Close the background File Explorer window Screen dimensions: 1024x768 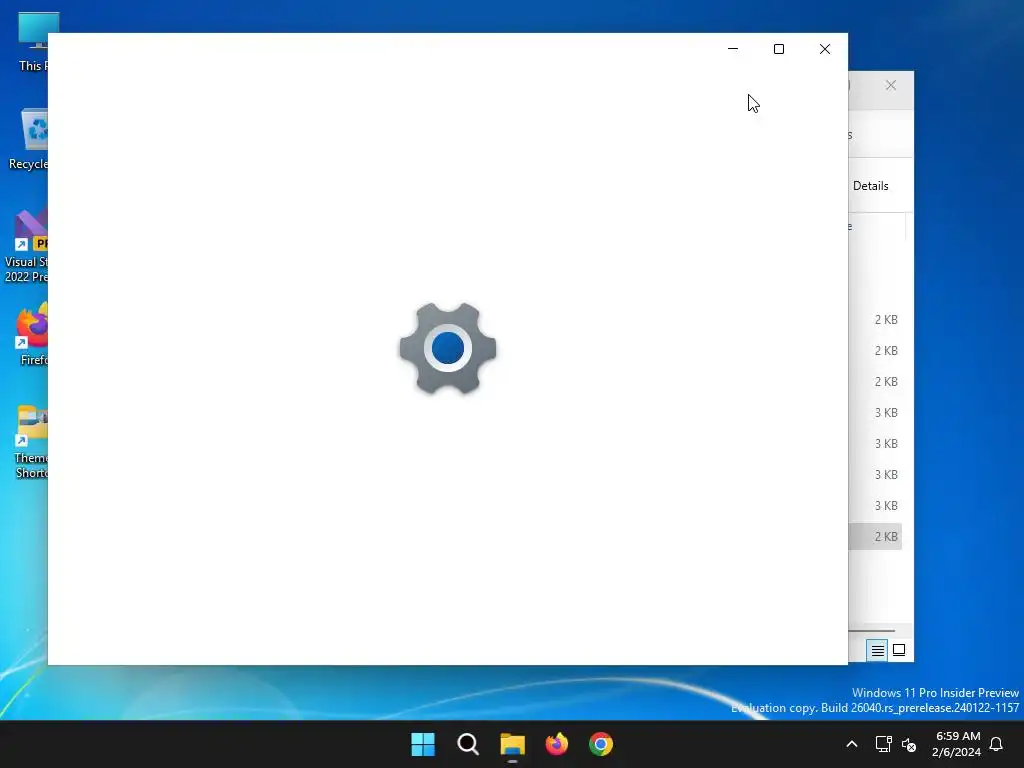(891, 86)
